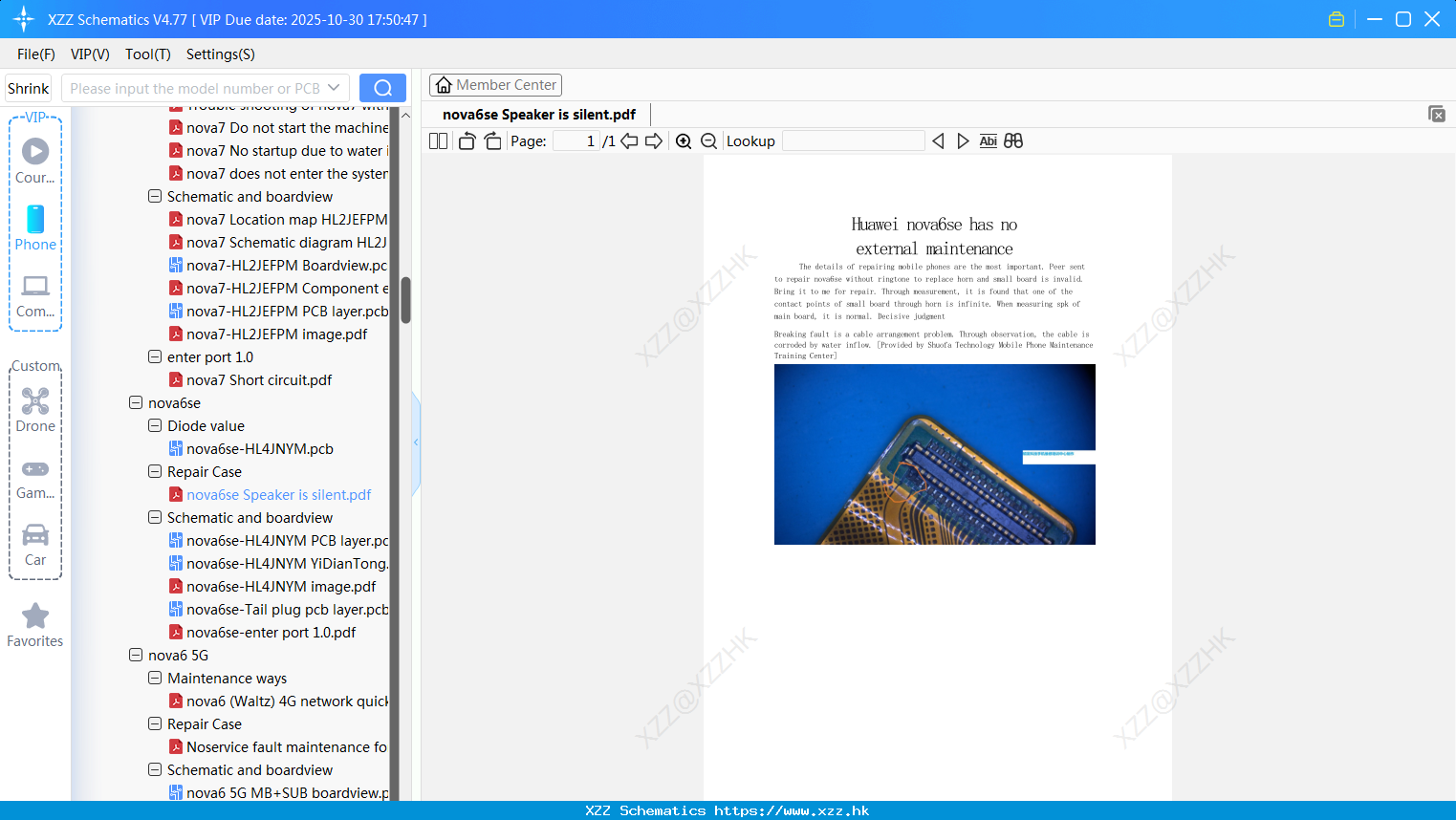The height and width of the screenshot is (820, 1456).
Task: Collapse the Maintenance ways node
Action: coord(155,679)
